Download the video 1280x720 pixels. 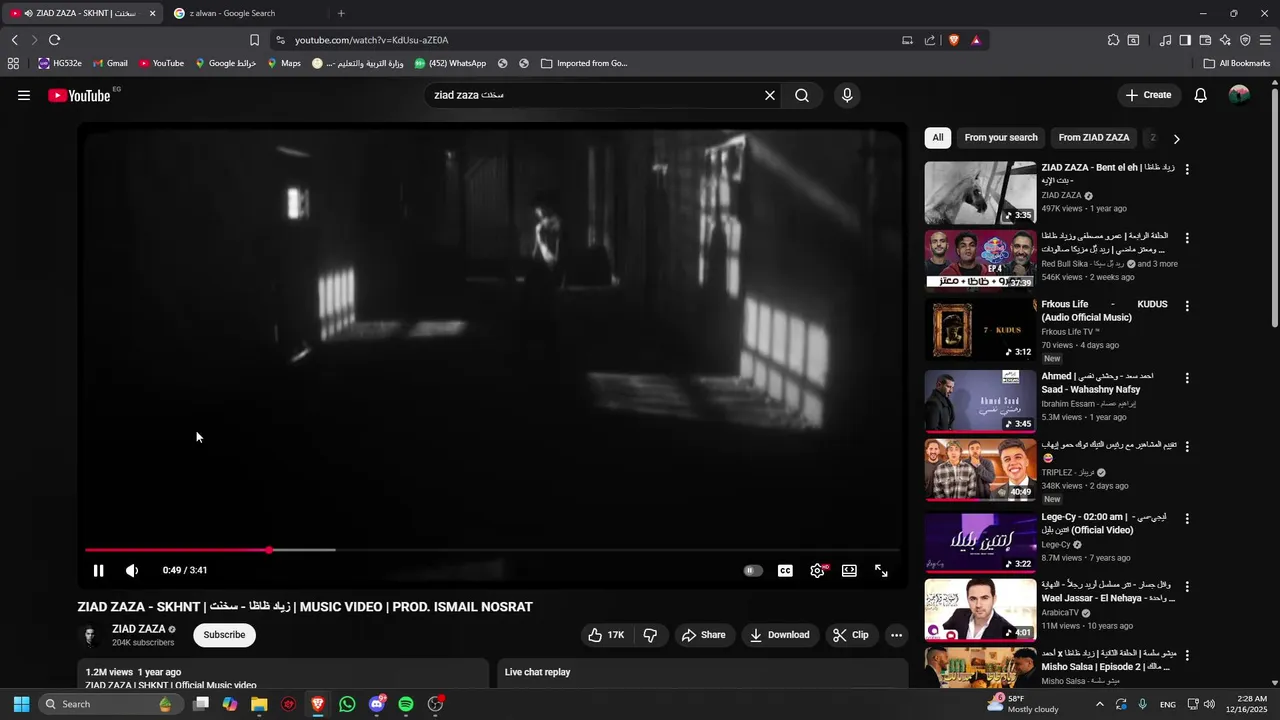click(x=780, y=635)
